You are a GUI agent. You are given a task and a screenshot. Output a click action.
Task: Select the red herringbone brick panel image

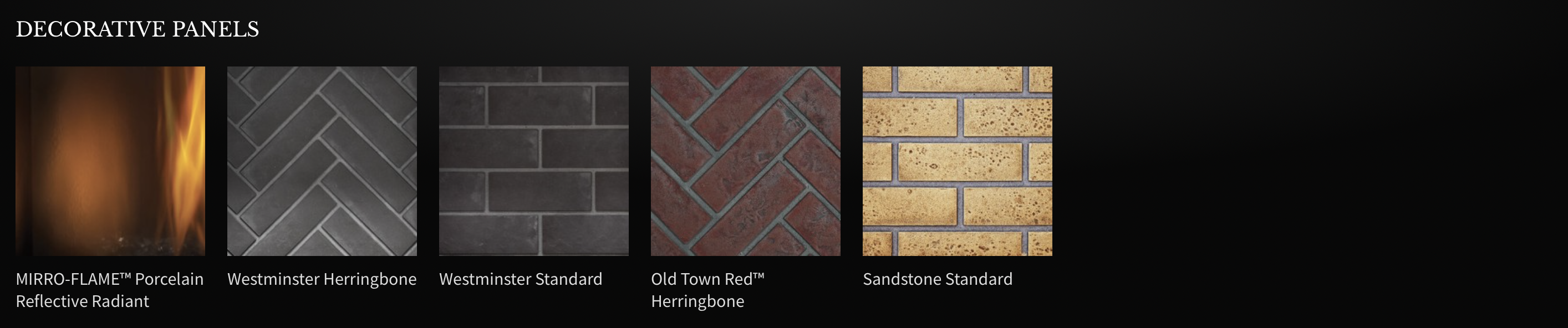point(746,161)
